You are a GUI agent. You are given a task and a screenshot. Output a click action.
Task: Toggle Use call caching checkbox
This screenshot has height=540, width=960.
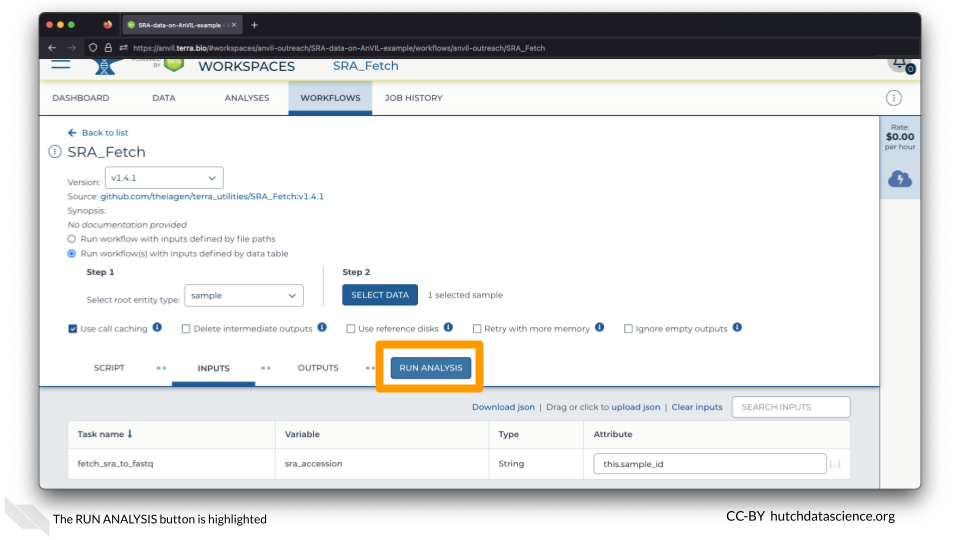pos(73,329)
